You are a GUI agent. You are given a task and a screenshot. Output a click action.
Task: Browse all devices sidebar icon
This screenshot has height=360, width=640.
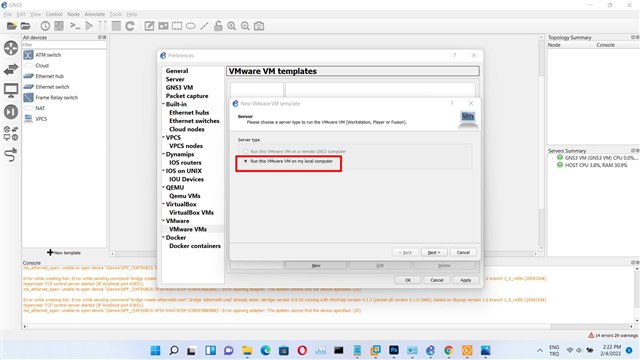pyautogui.click(x=11, y=133)
